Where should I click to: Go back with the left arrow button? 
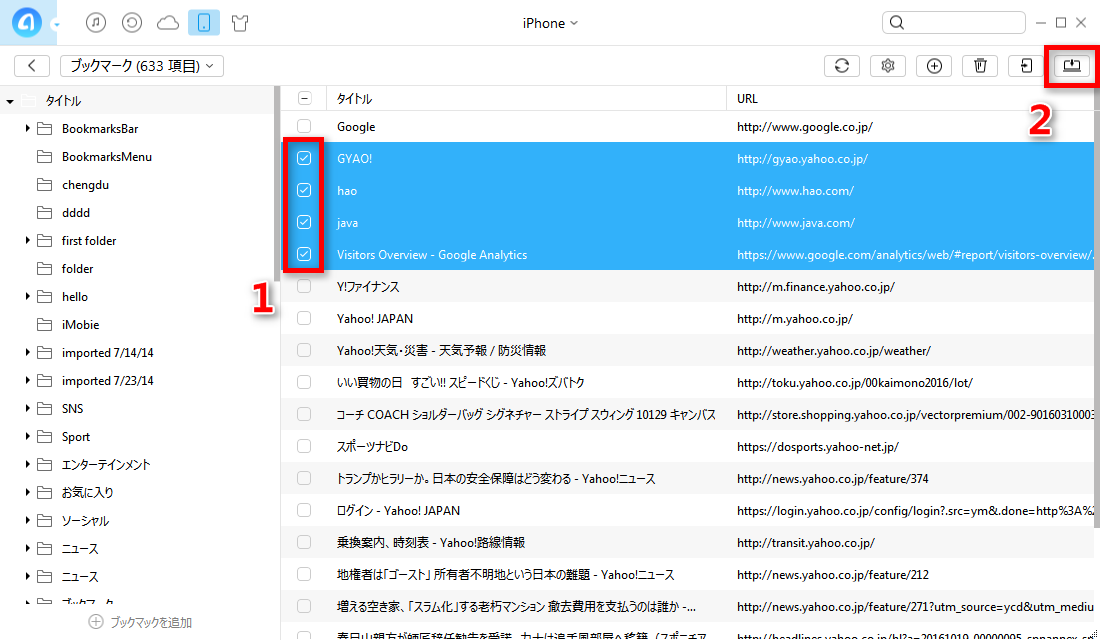[x=32, y=65]
